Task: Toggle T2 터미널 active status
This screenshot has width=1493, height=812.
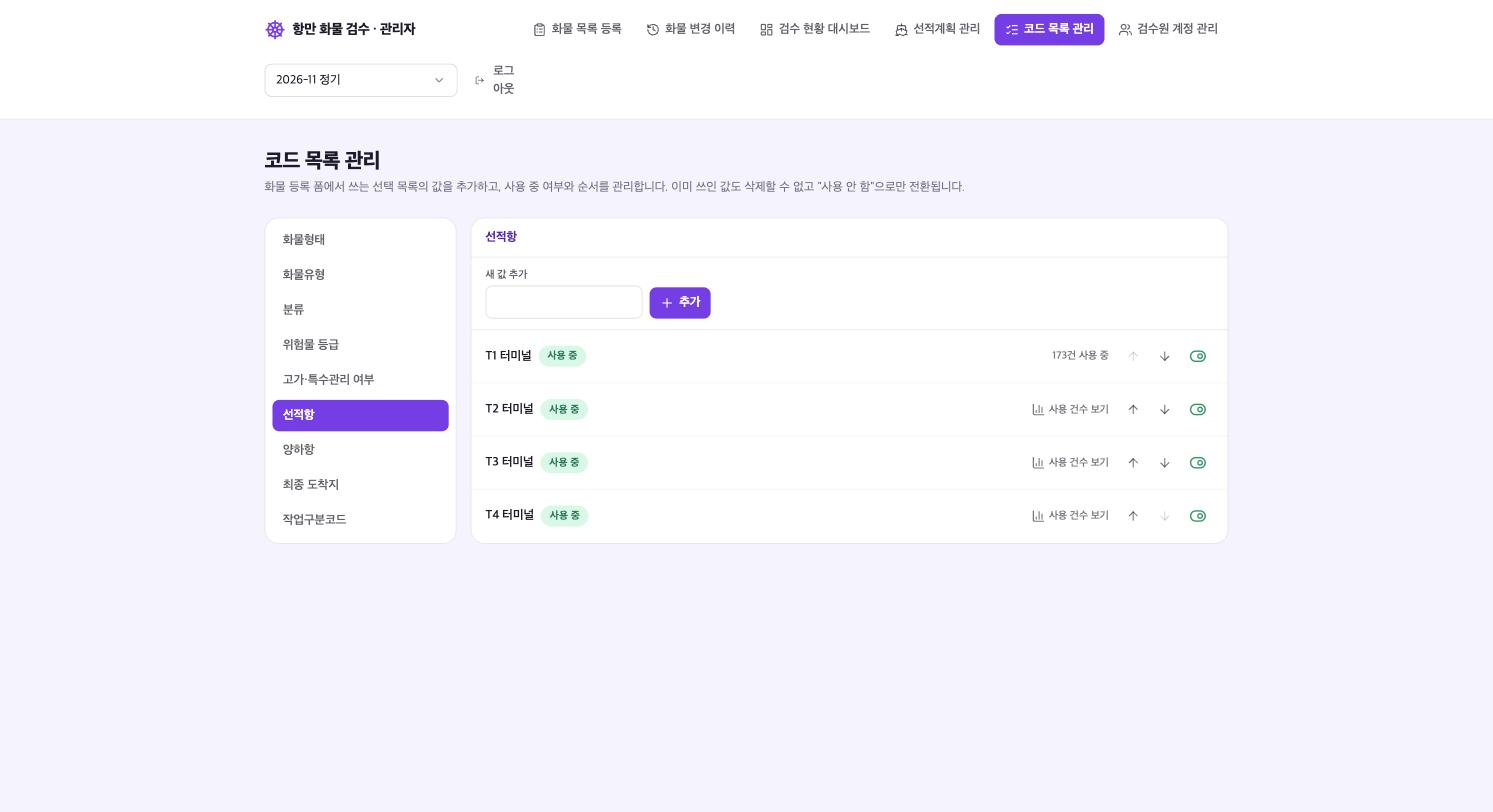Action: (x=1198, y=410)
